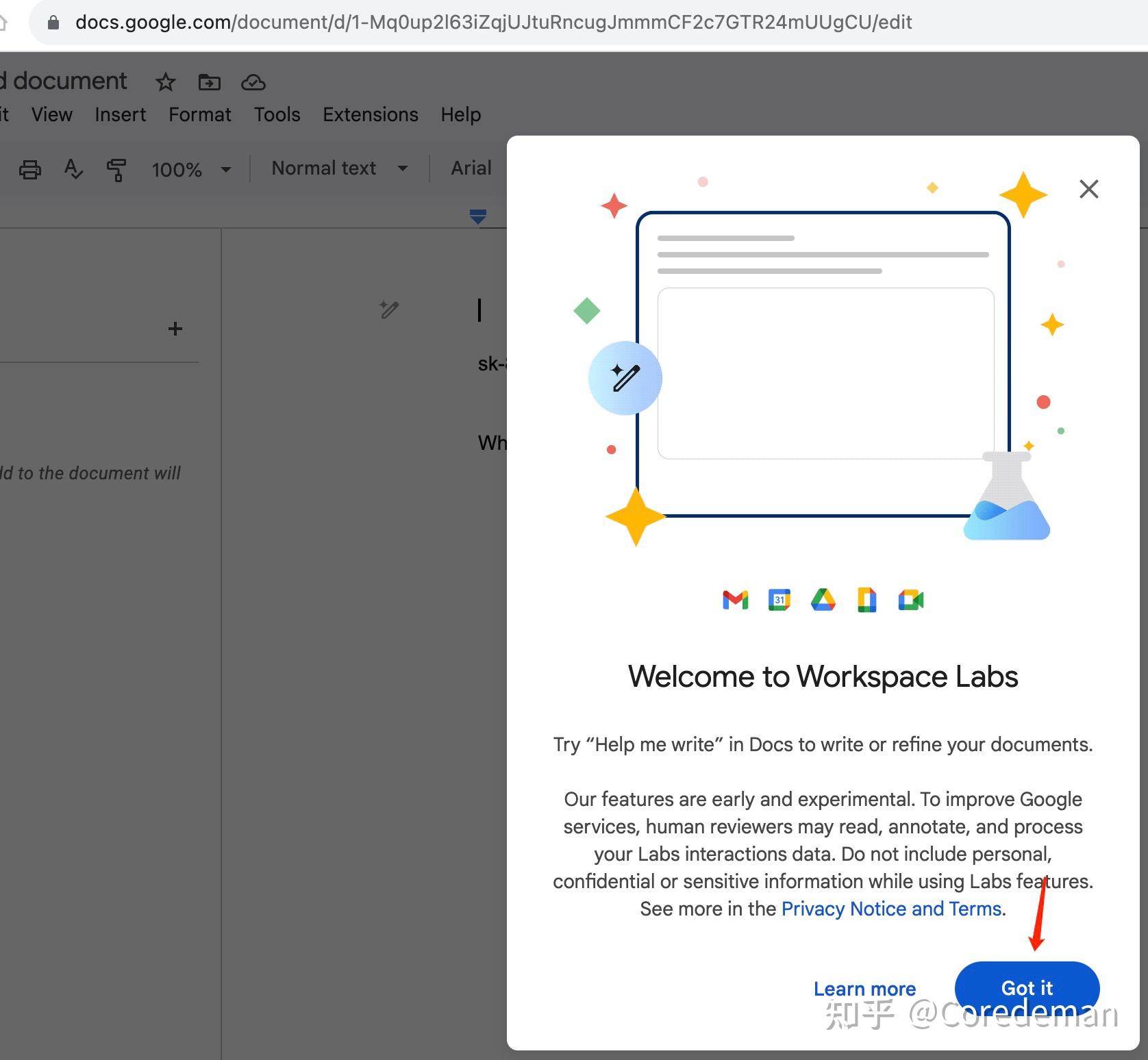The width and height of the screenshot is (1148, 1060).
Task: Run spelling and grammar check
Action: pyautogui.click(x=73, y=170)
